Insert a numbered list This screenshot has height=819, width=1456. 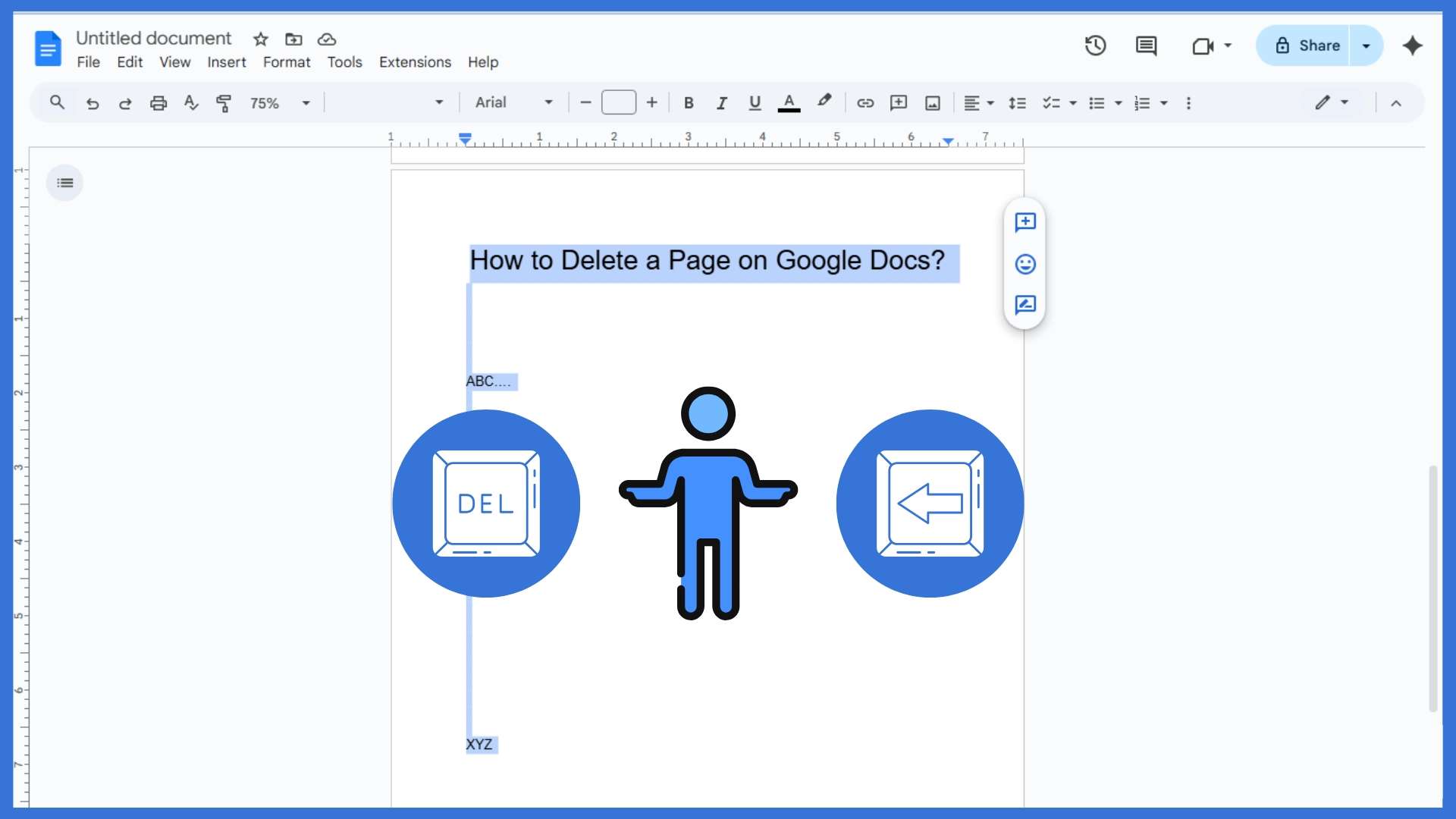point(1142,103)
